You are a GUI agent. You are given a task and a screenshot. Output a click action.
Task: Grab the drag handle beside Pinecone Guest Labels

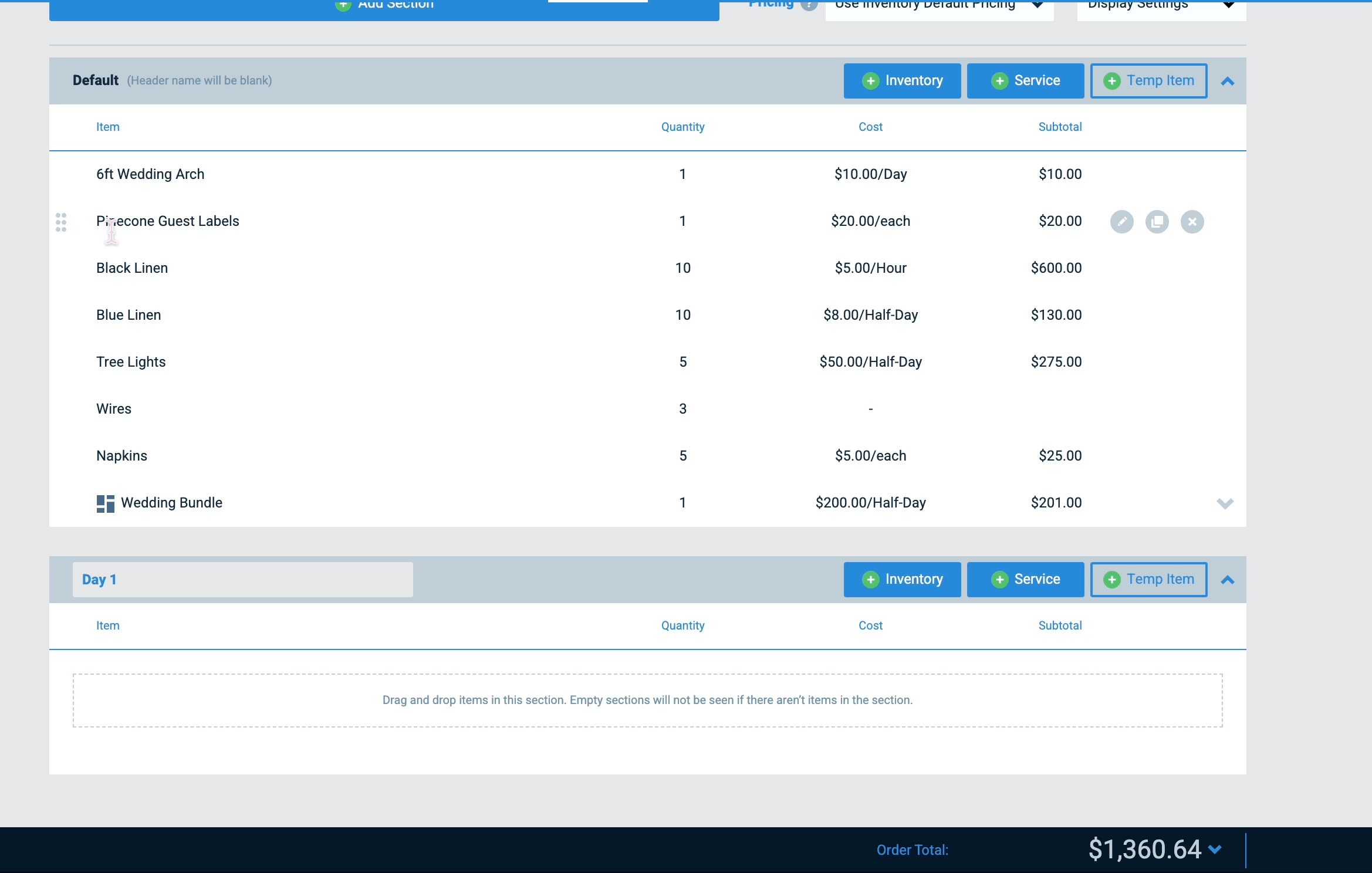pos(61,222)
